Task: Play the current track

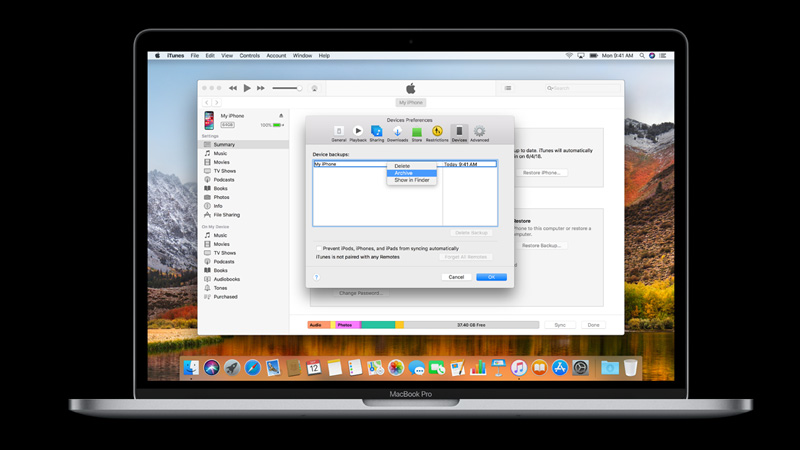Action: 247,88
